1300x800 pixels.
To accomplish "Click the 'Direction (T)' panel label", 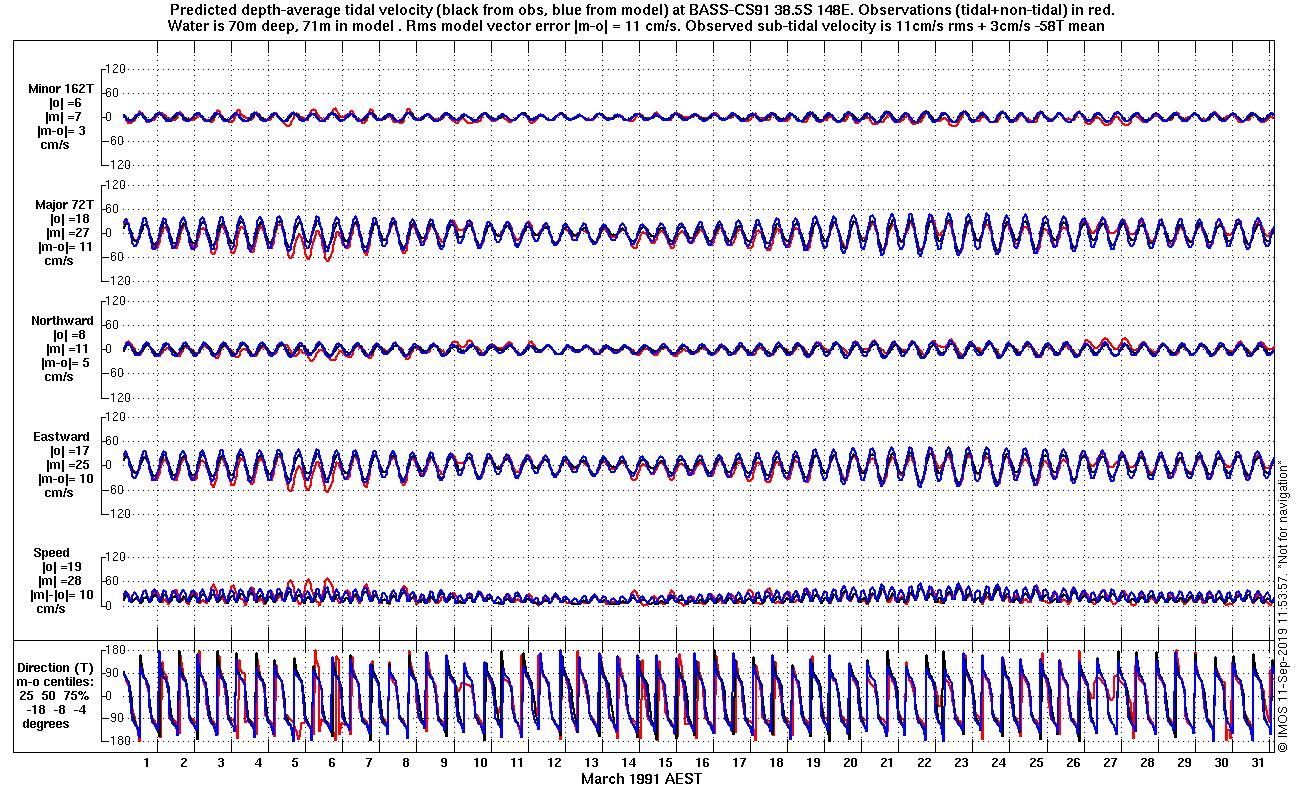I will 58,668.
